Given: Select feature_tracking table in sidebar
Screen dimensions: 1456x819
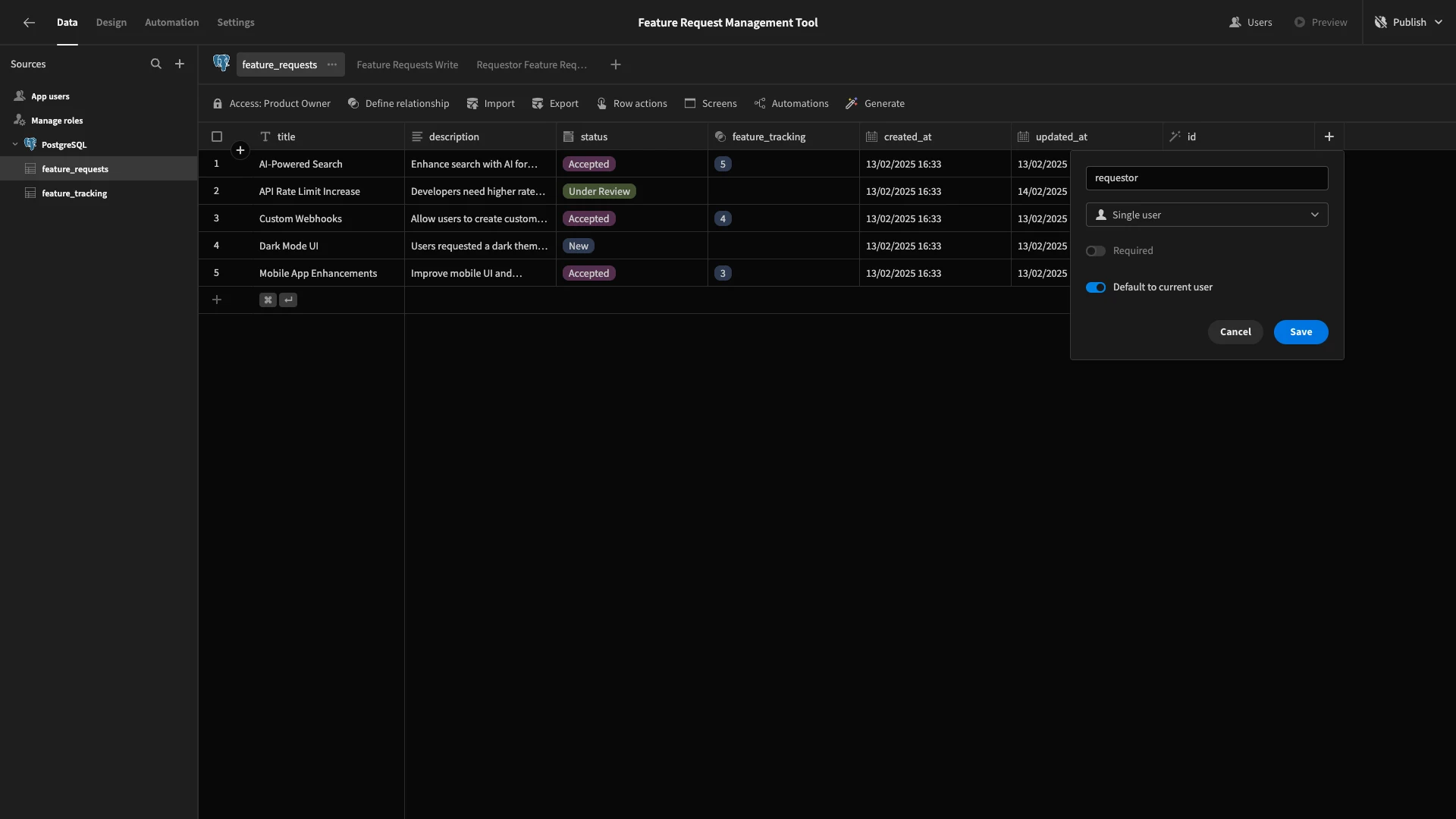Looking at the screenshot, I should 99,193.
